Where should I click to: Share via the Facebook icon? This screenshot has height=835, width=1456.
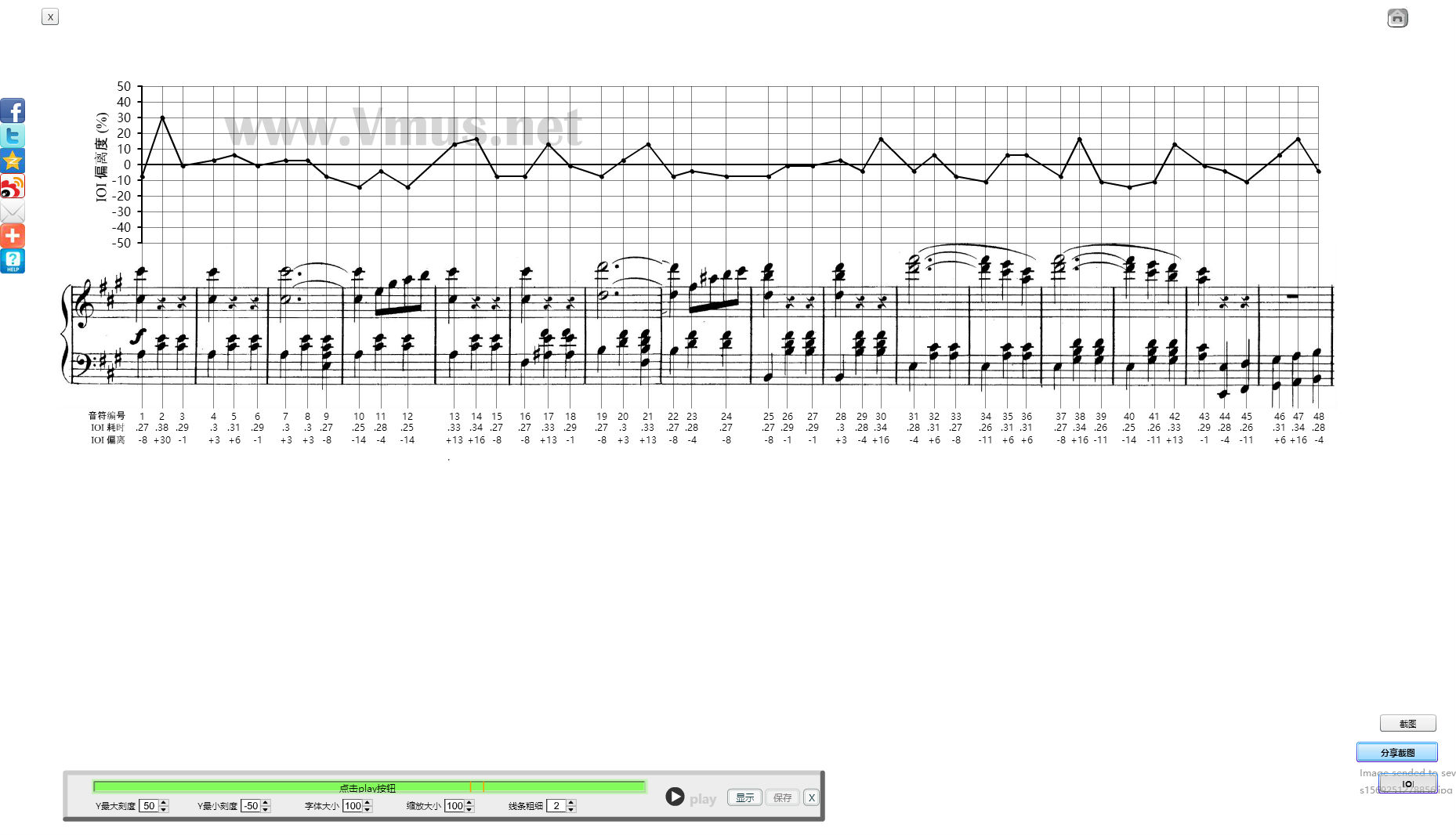[13, 110]
